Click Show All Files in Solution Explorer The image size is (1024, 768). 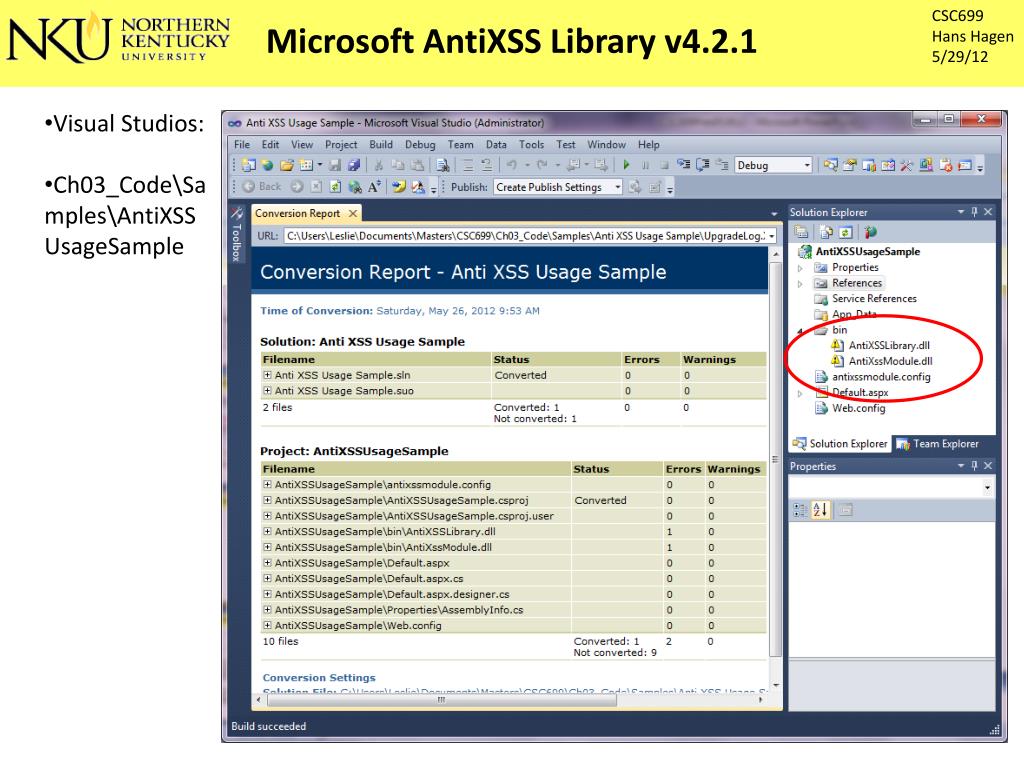[x=826, y=232]
